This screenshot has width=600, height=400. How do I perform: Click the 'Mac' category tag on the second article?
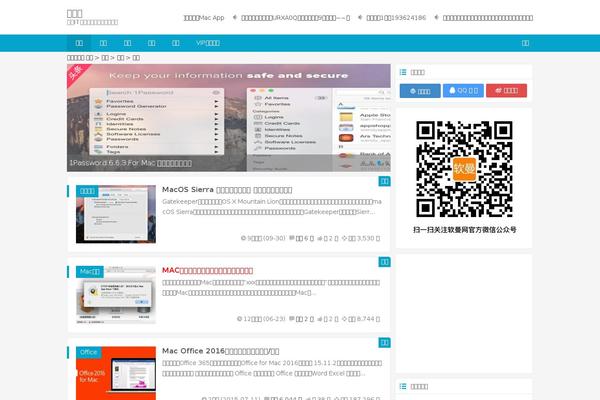click(x=90, y=271)
